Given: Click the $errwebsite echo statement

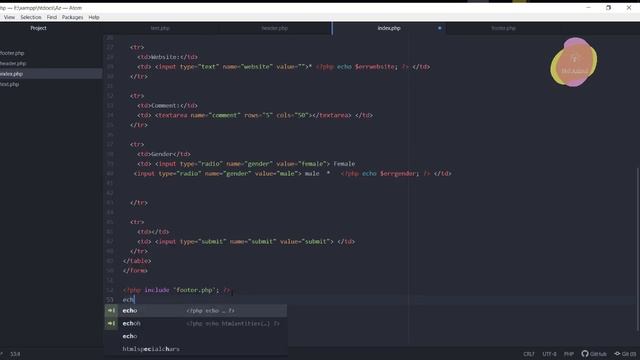Looking at the screenshot, I should click(362, 67).
